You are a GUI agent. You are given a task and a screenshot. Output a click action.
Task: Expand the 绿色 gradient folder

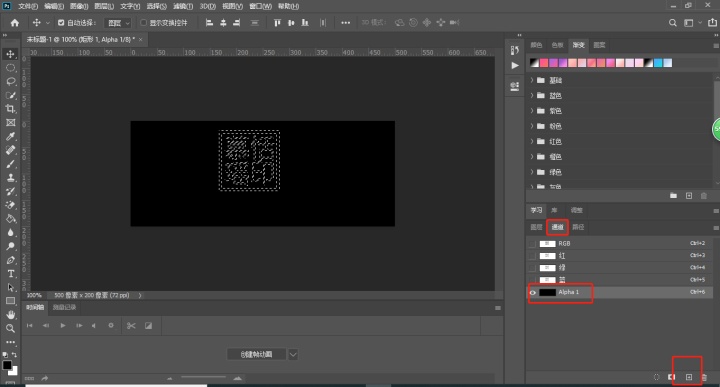(x=532, y=172)
